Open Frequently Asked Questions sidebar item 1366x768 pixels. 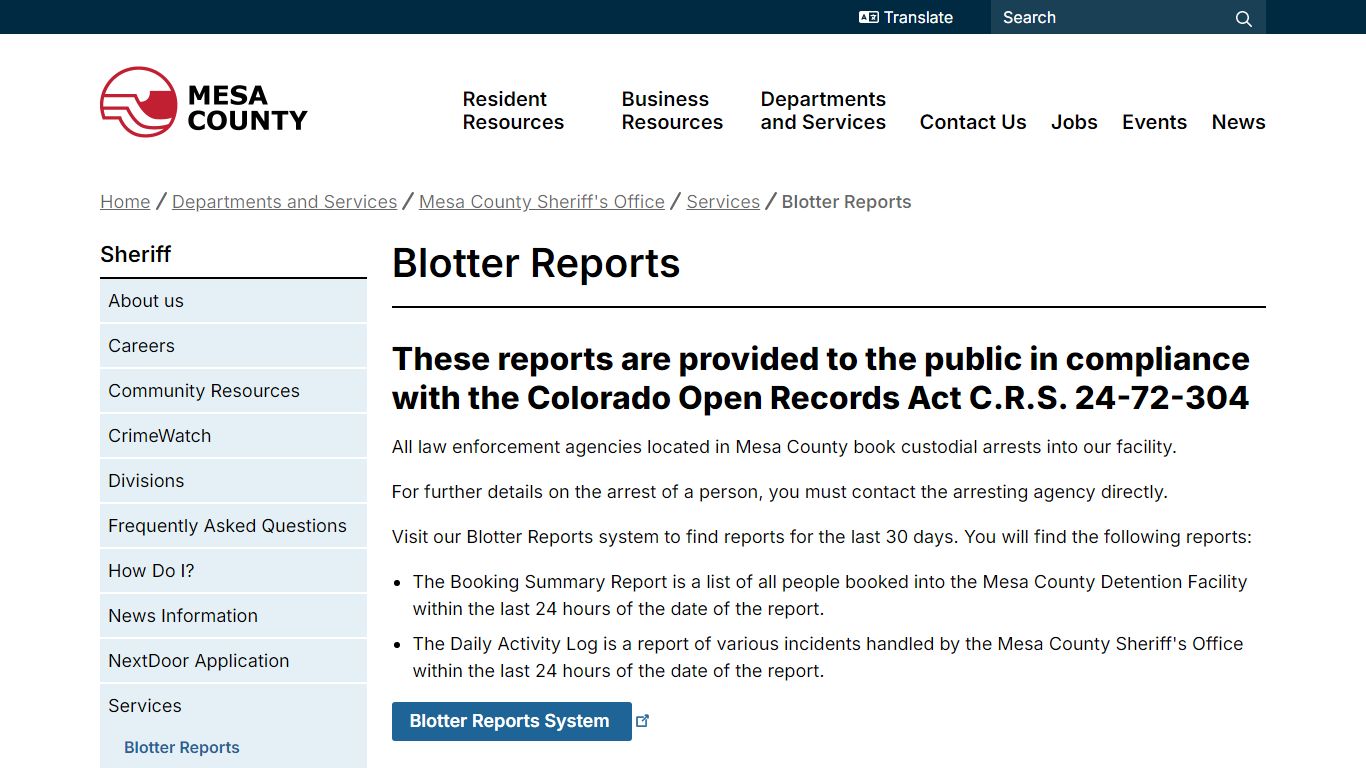[x=233, y=525]
